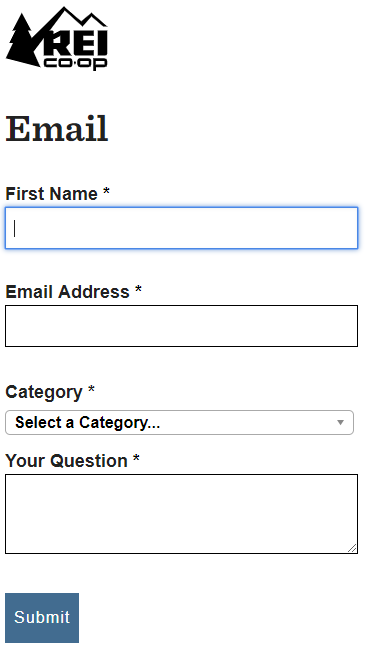This screenshot has width=371, height=650.
Task: Click the Email Address label
Action: click(x=67, y=292)
